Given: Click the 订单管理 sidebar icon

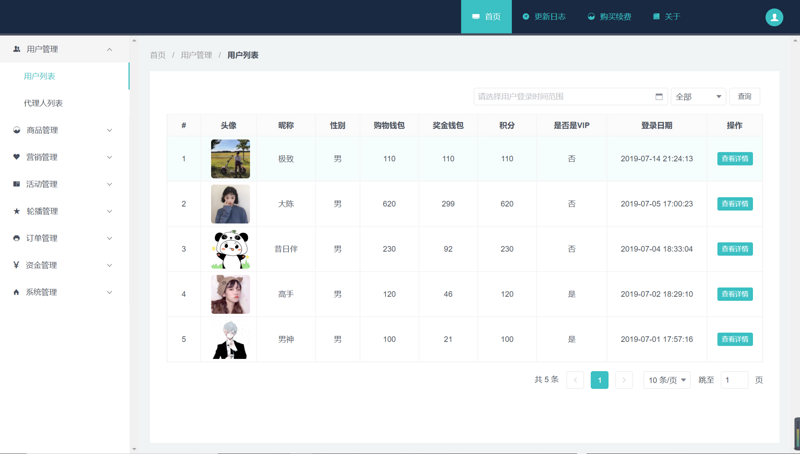Looking at the screenshot, I should tap(16, 238).
